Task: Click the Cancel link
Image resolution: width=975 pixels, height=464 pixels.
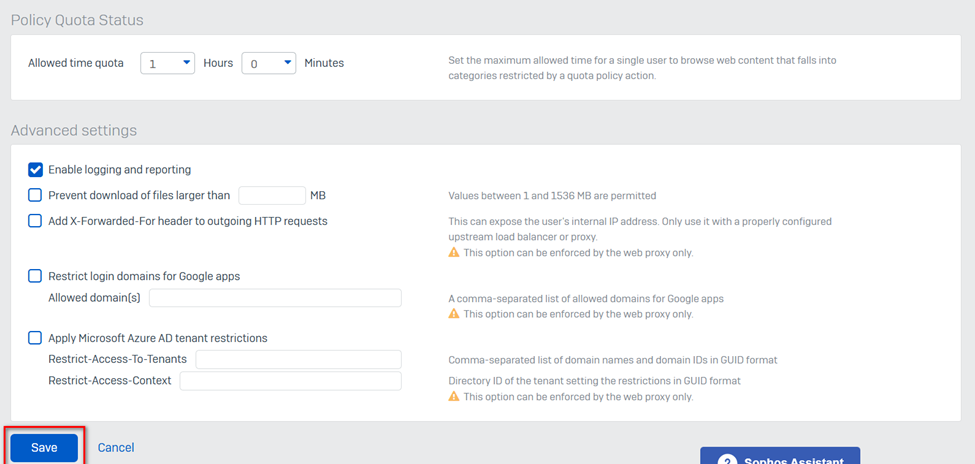Action: [116, 448]
